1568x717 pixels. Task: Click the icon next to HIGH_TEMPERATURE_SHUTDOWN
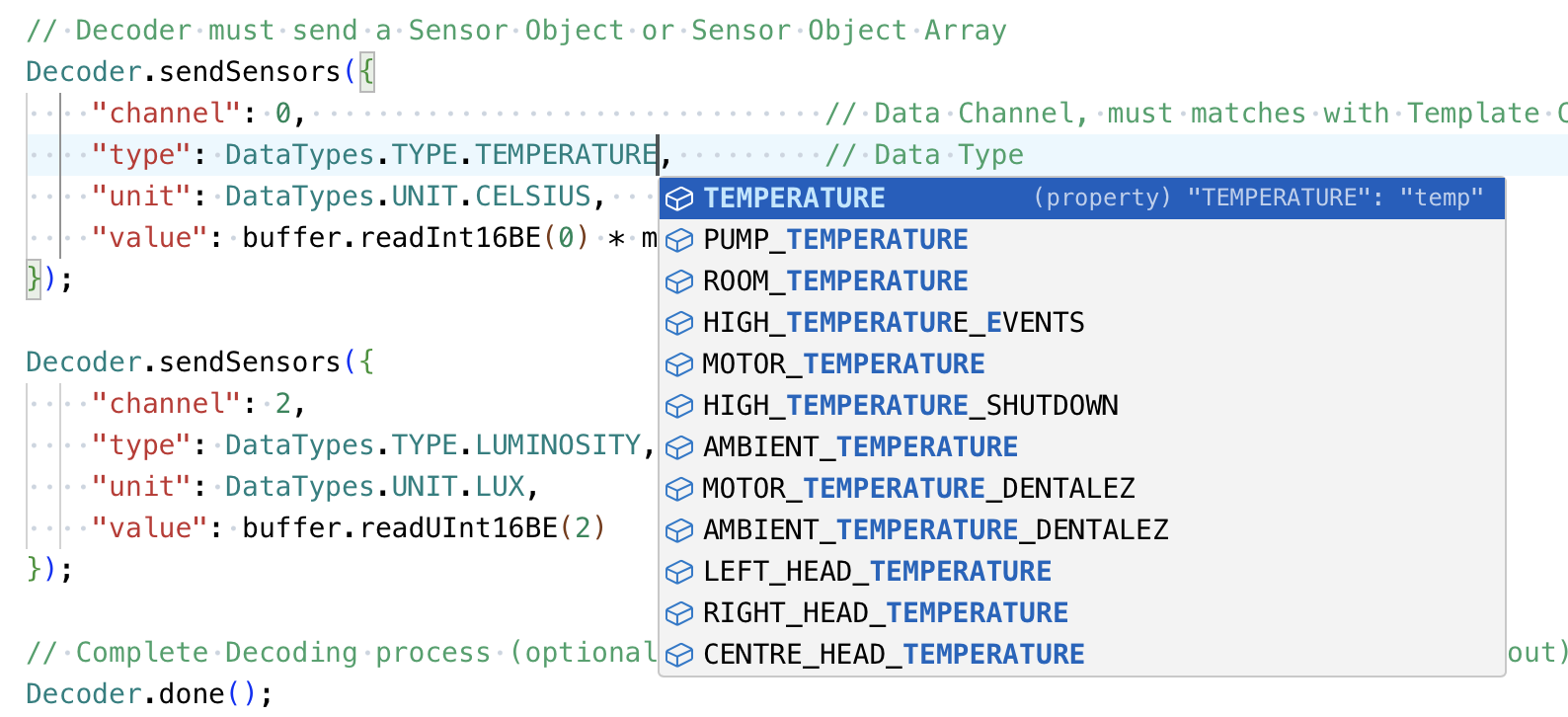point(679,406)
